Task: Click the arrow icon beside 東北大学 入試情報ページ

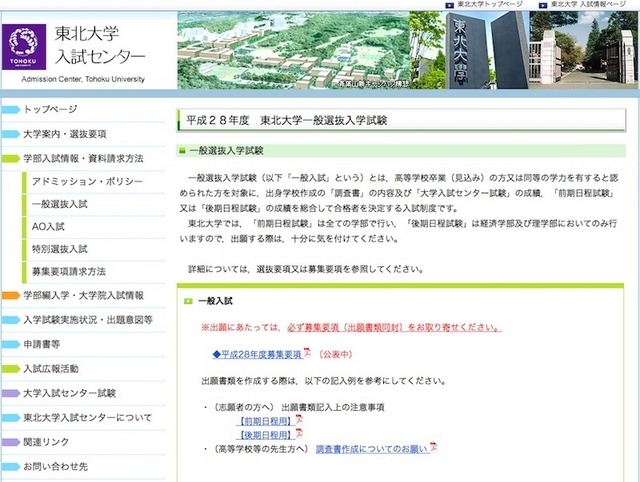Action: tap(543, 5)
